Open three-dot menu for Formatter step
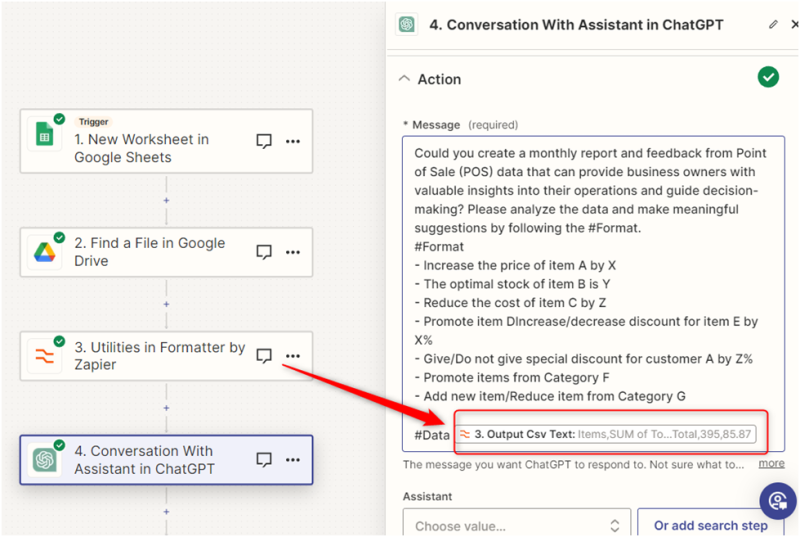 coord(293,356)
